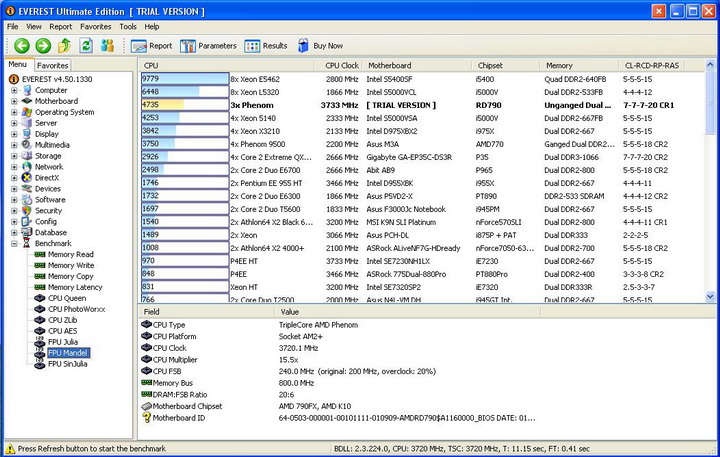
Task: Click the green Back arrow toolbar icon
Action: click(22, 45)
